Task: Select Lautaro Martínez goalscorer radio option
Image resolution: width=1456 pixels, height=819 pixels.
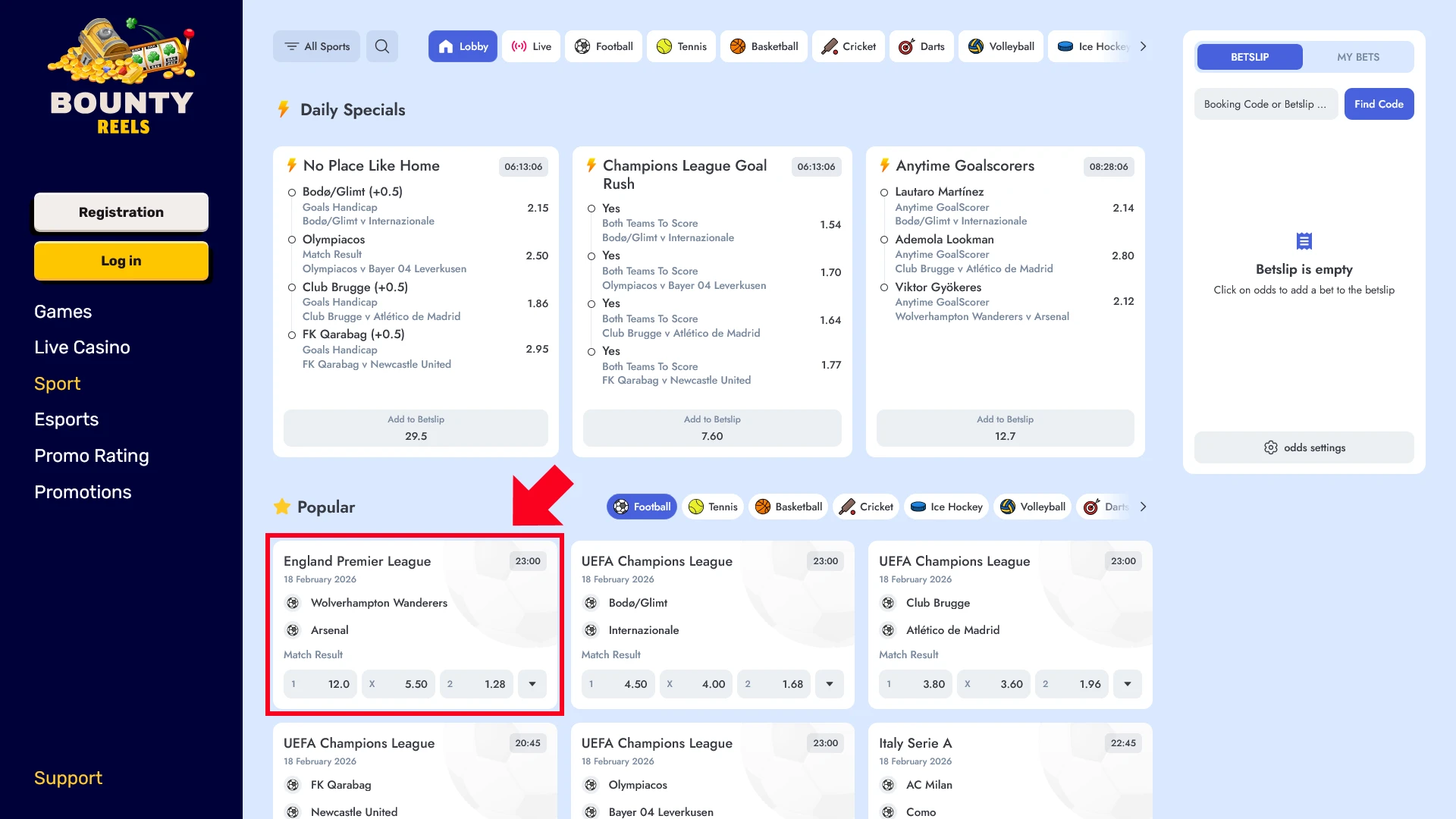Action: [884, 193]
